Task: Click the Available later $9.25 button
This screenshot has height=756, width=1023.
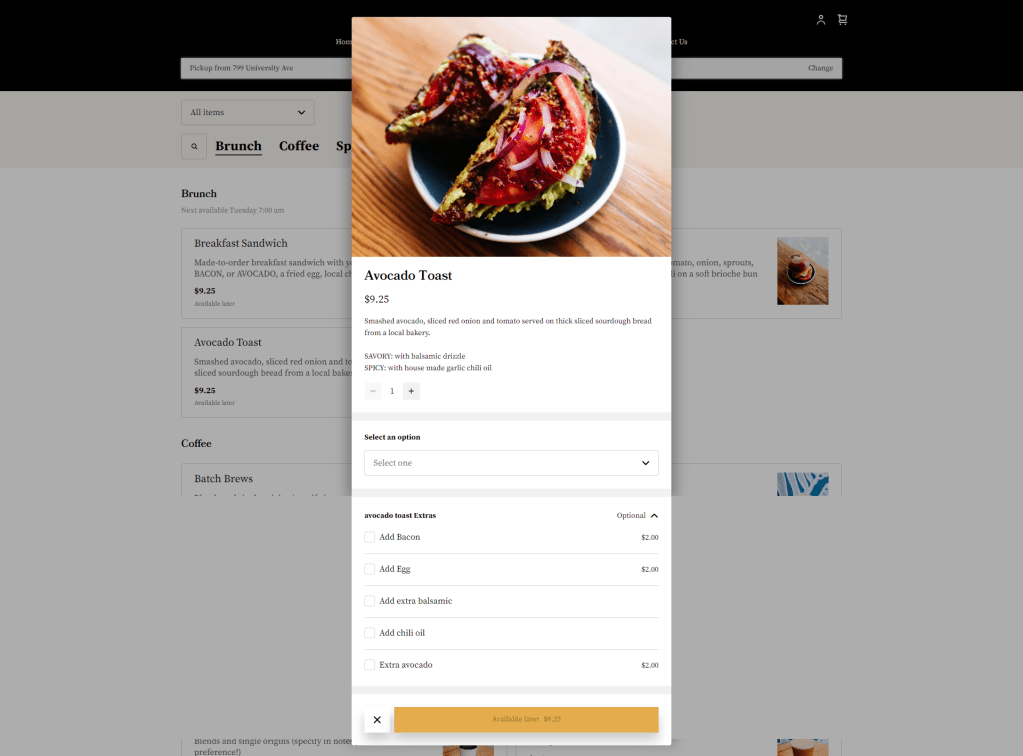Action: (x=526, y=719)
